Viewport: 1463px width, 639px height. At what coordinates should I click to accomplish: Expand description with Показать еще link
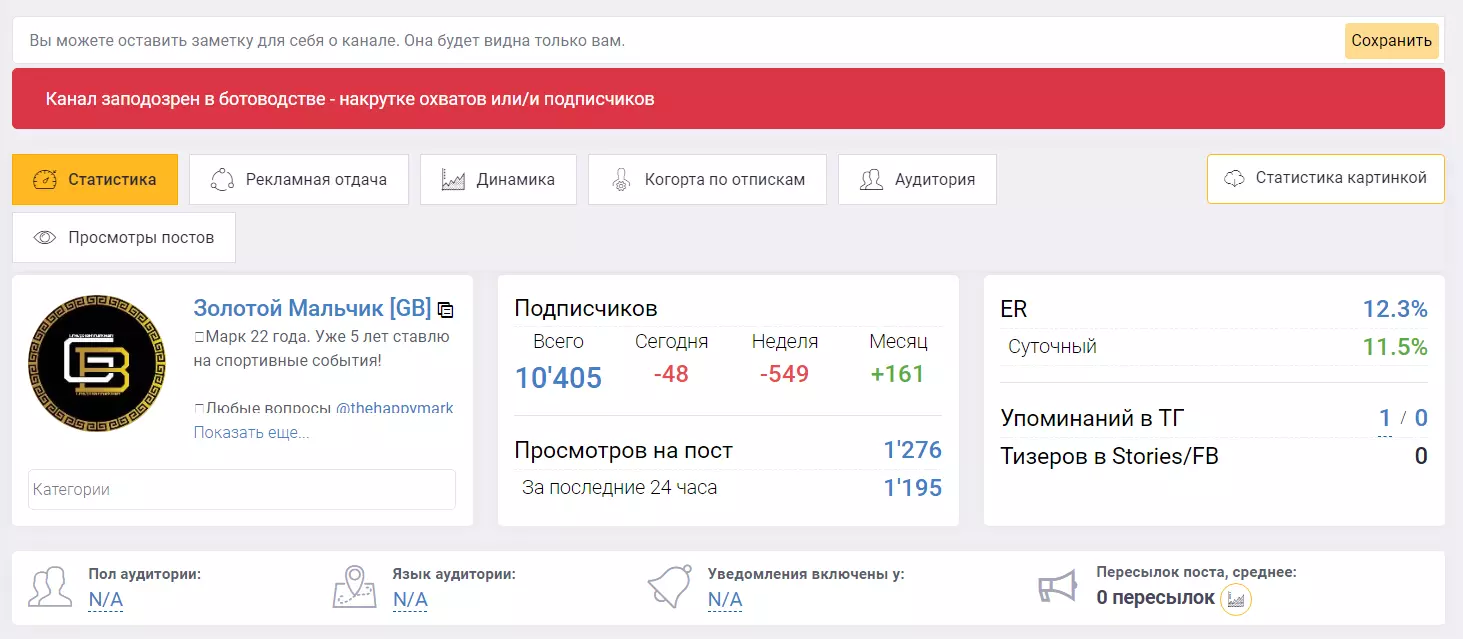(252, 433)
